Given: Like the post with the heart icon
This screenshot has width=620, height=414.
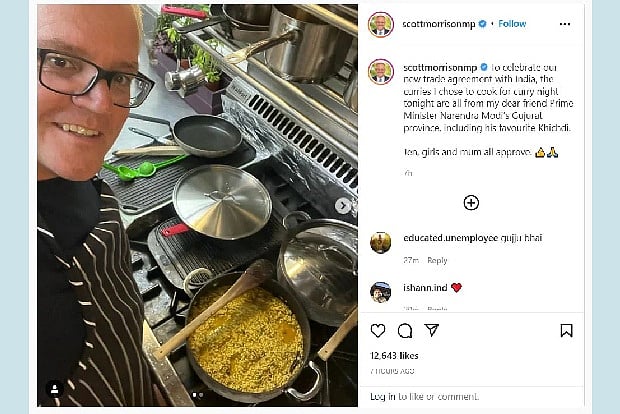Looking at the screenshot, I should pos(378,330).
